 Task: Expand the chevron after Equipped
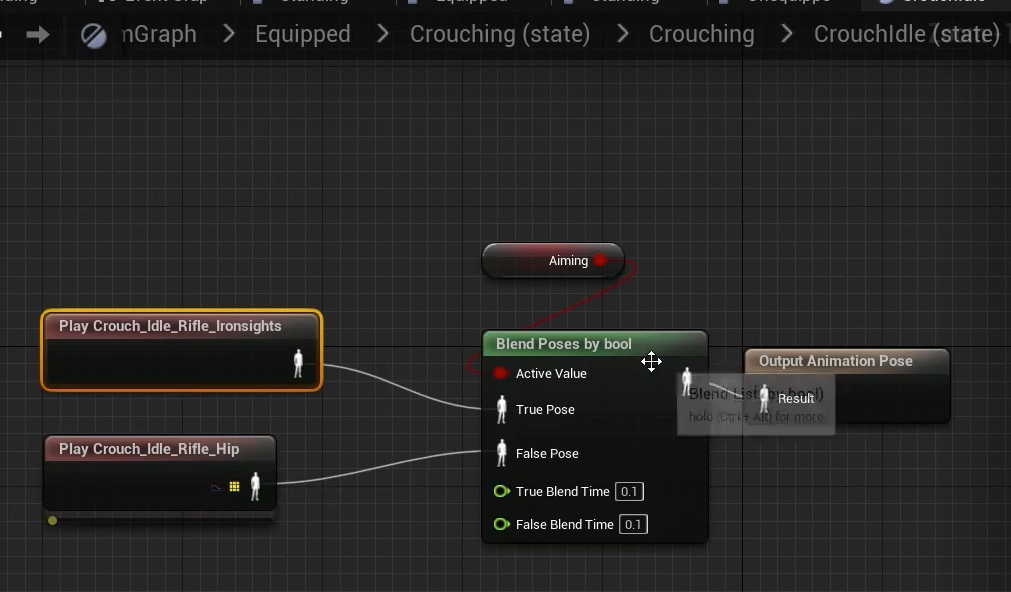382,34
